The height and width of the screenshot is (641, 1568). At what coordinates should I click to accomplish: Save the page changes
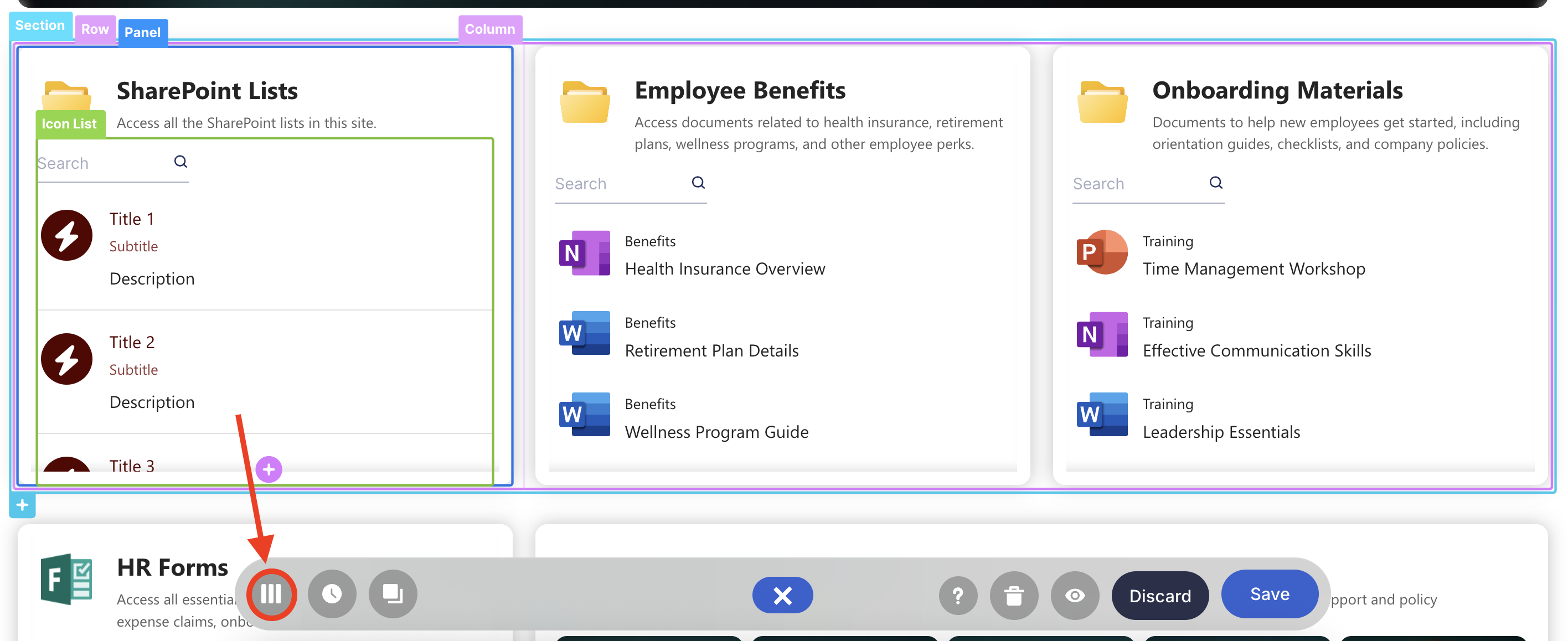(x=1270, y=593)
